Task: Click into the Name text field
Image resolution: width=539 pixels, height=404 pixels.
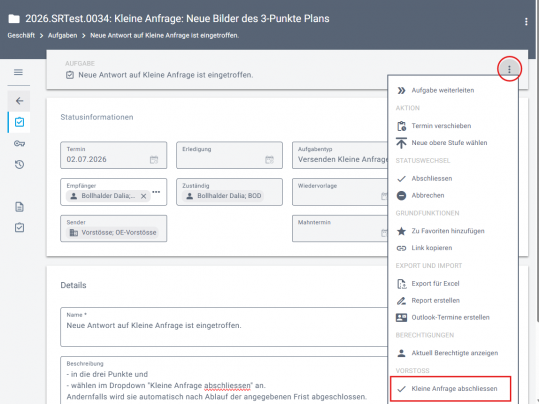Action: [x=224, y=327]
